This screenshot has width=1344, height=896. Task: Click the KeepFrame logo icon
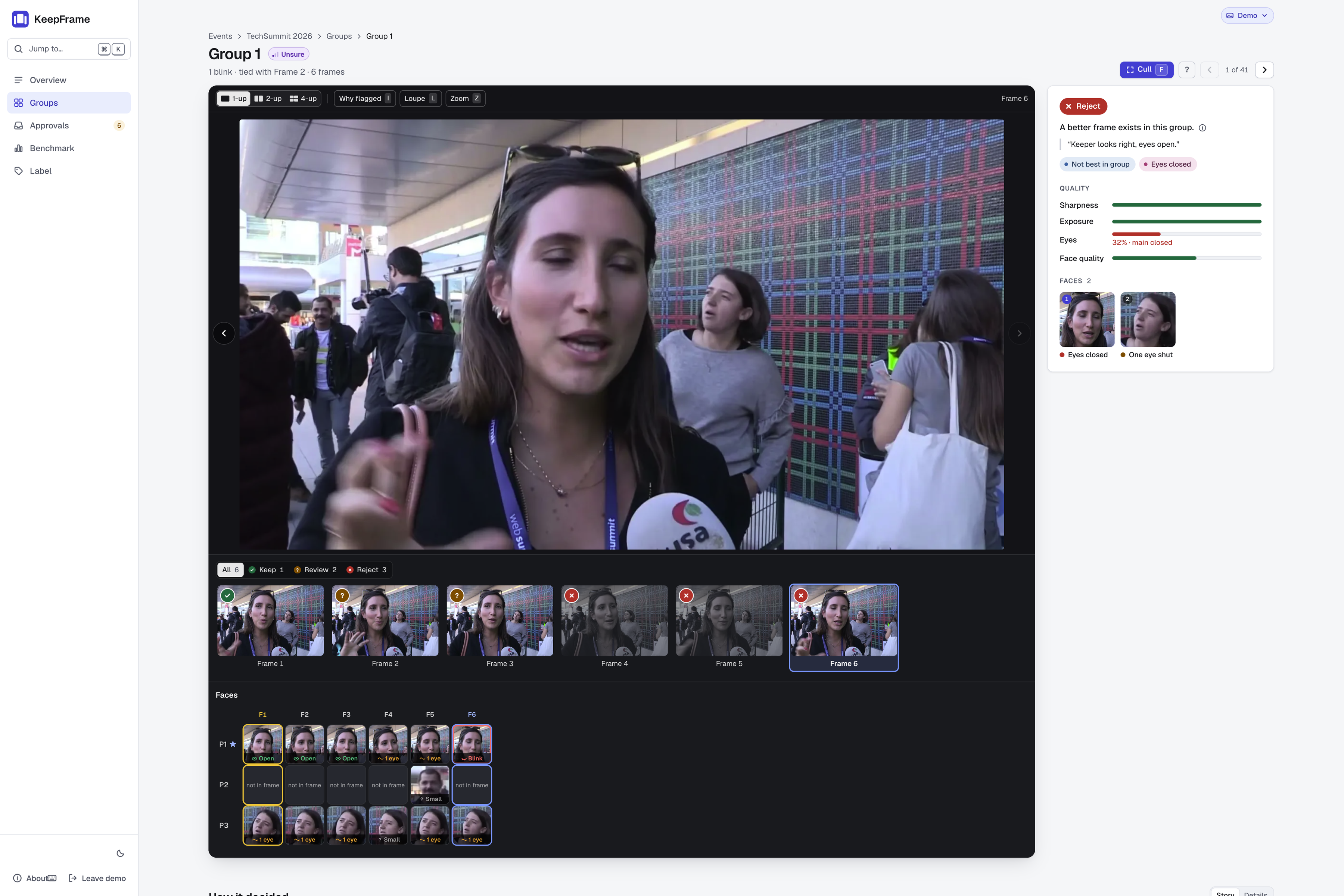(20, 19)
